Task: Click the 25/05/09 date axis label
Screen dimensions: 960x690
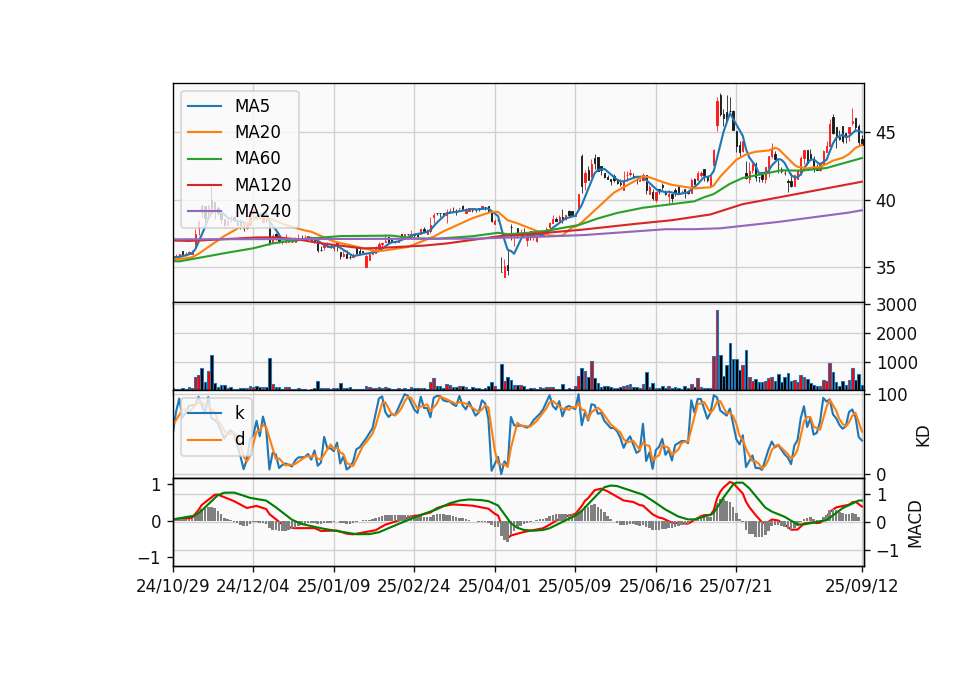Action: pos(575,586)
